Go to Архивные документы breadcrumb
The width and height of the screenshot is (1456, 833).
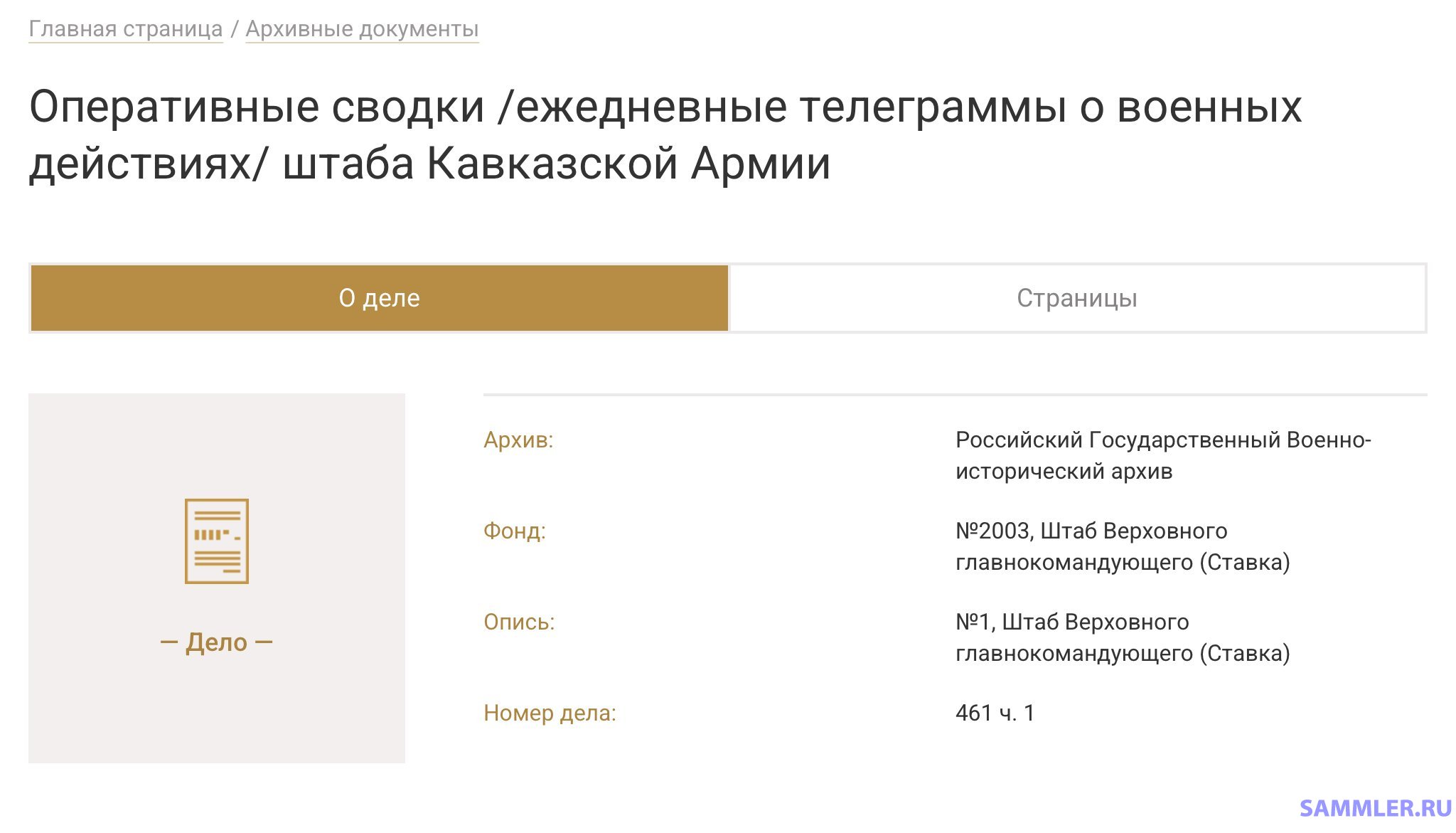362,29
